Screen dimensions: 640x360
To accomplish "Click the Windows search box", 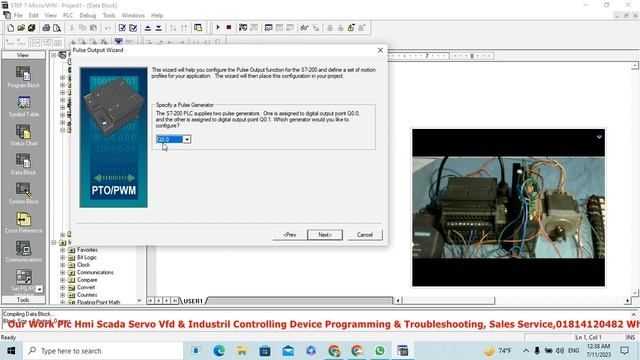I will pos(102,351).
